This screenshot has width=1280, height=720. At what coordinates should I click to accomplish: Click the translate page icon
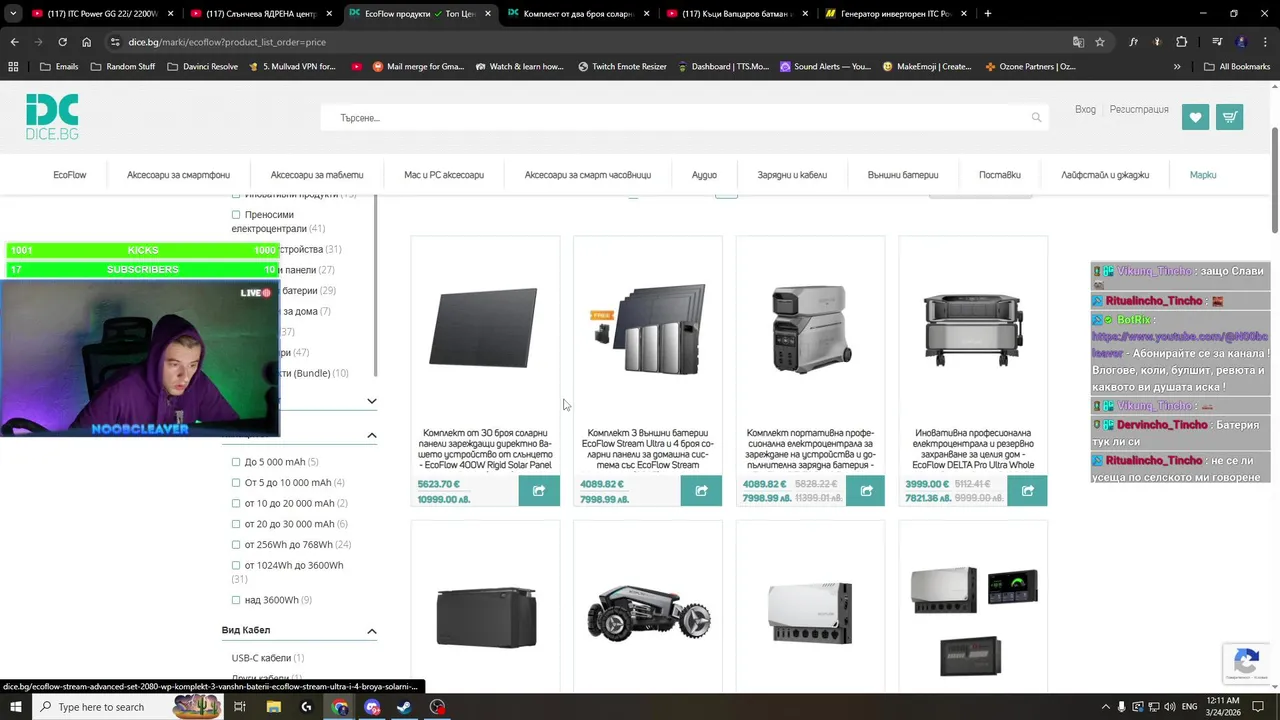click(x=1078, y=42)
